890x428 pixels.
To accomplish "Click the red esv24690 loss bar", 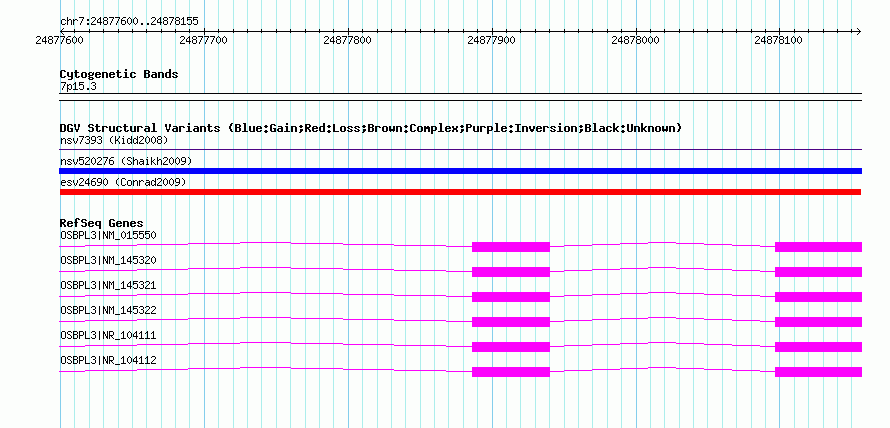I will point(461,192).
